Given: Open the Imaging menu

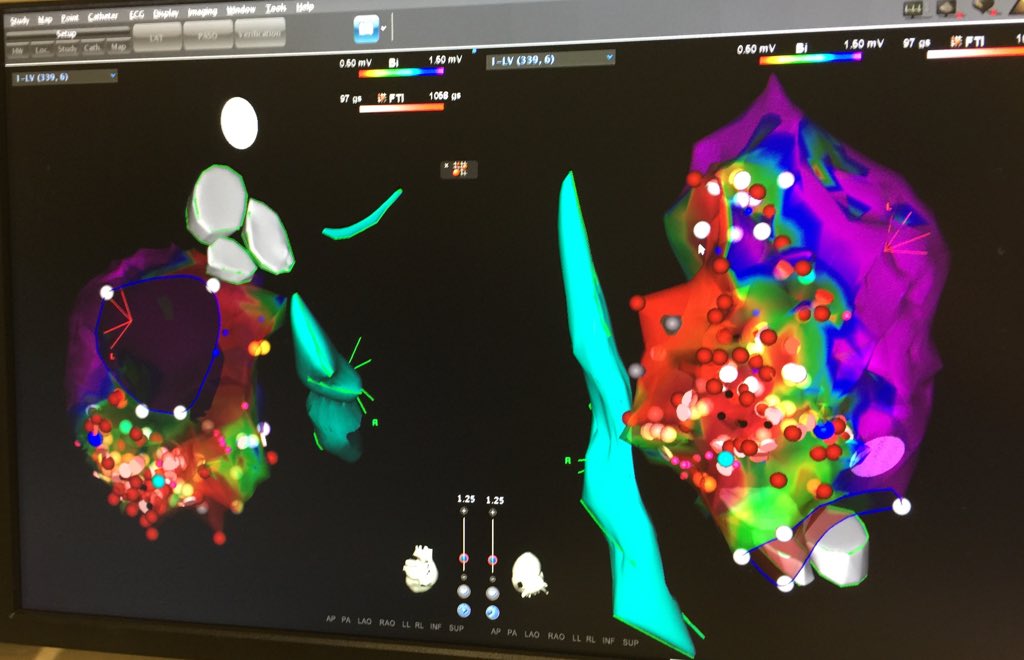Looking at the screenshot, I should tap(202, 12).
